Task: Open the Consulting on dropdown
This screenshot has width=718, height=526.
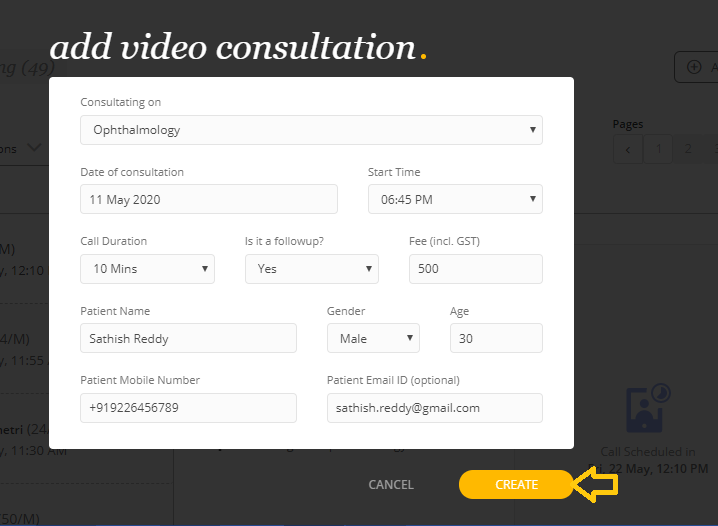Action: [x=311, y=130]
